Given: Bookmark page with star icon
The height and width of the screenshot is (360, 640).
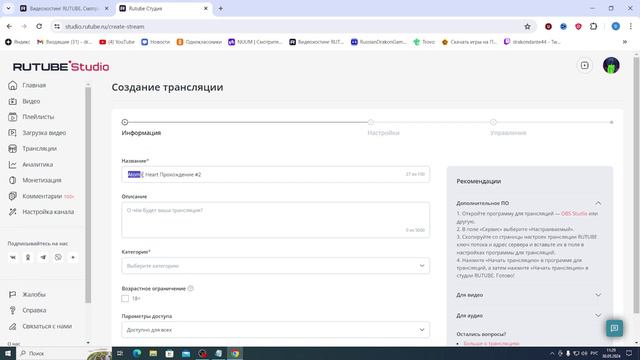Looking at the screenshot, I should pyautogui.click(x=527, y=27).
